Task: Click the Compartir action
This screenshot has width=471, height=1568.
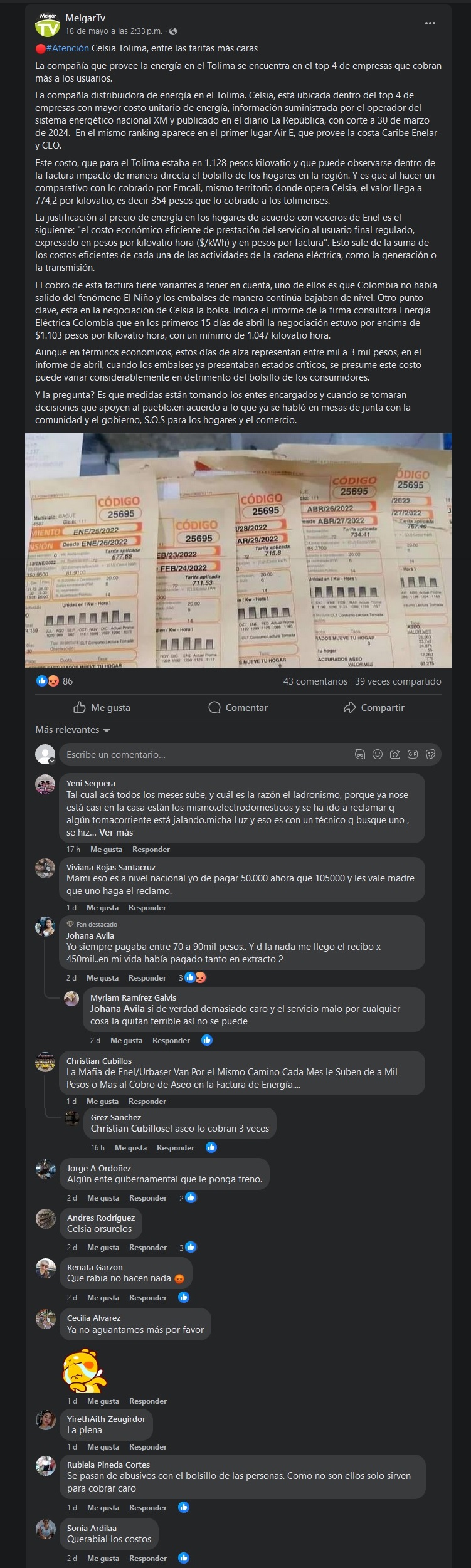Action: (374, 707)
